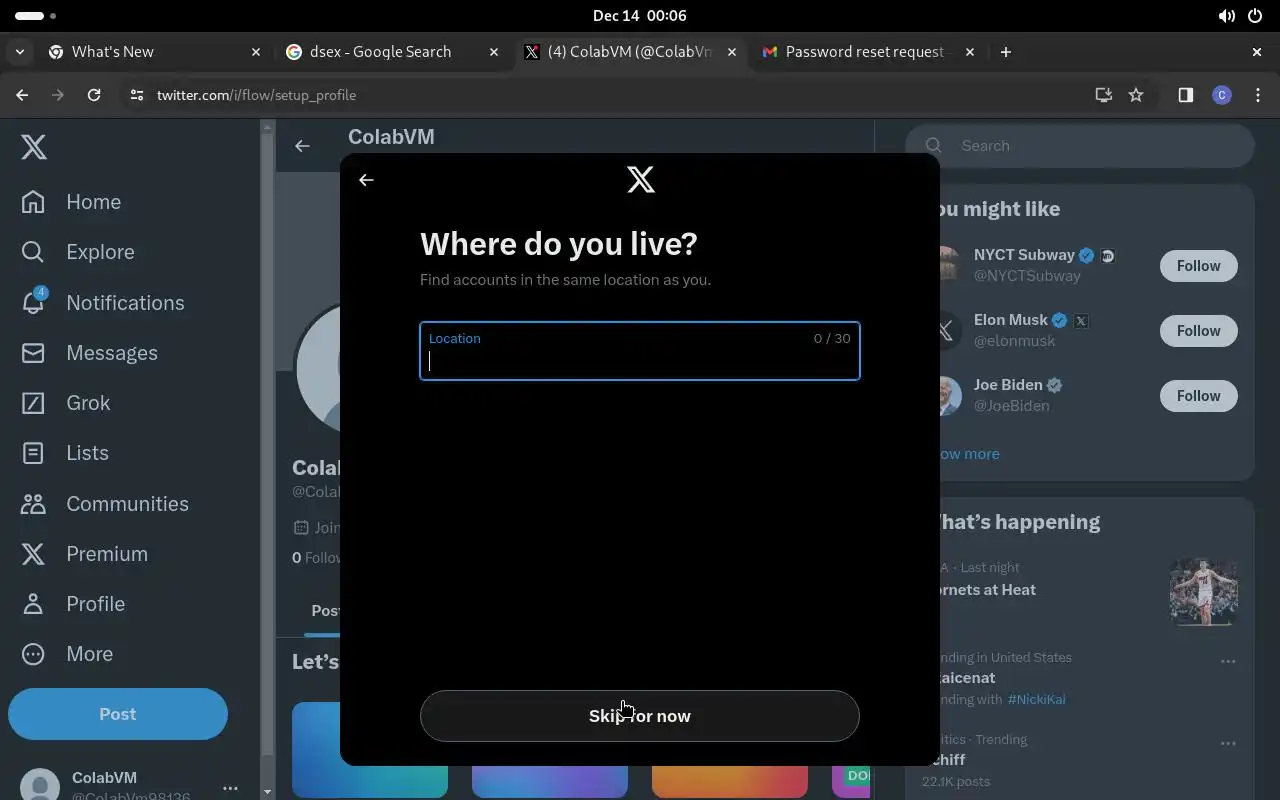Click Skip for now button
This screenshot has width=1280, height=800.
tap(640, 716)
